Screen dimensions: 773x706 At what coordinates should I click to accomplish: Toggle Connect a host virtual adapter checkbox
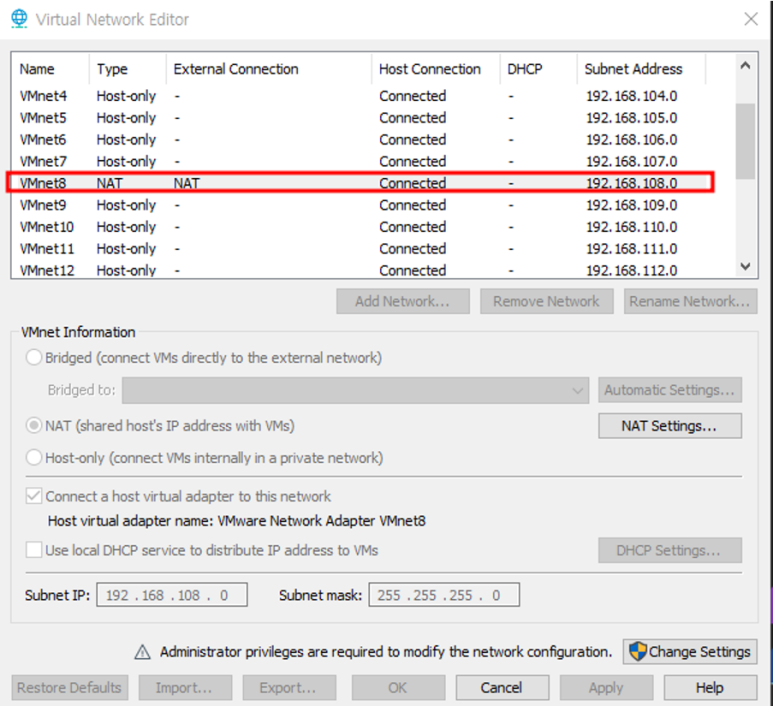click(x=35, y=496)
